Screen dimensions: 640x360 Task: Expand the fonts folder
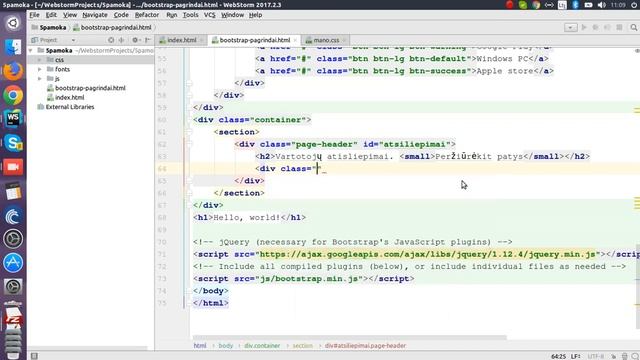(x=40, y=69)
